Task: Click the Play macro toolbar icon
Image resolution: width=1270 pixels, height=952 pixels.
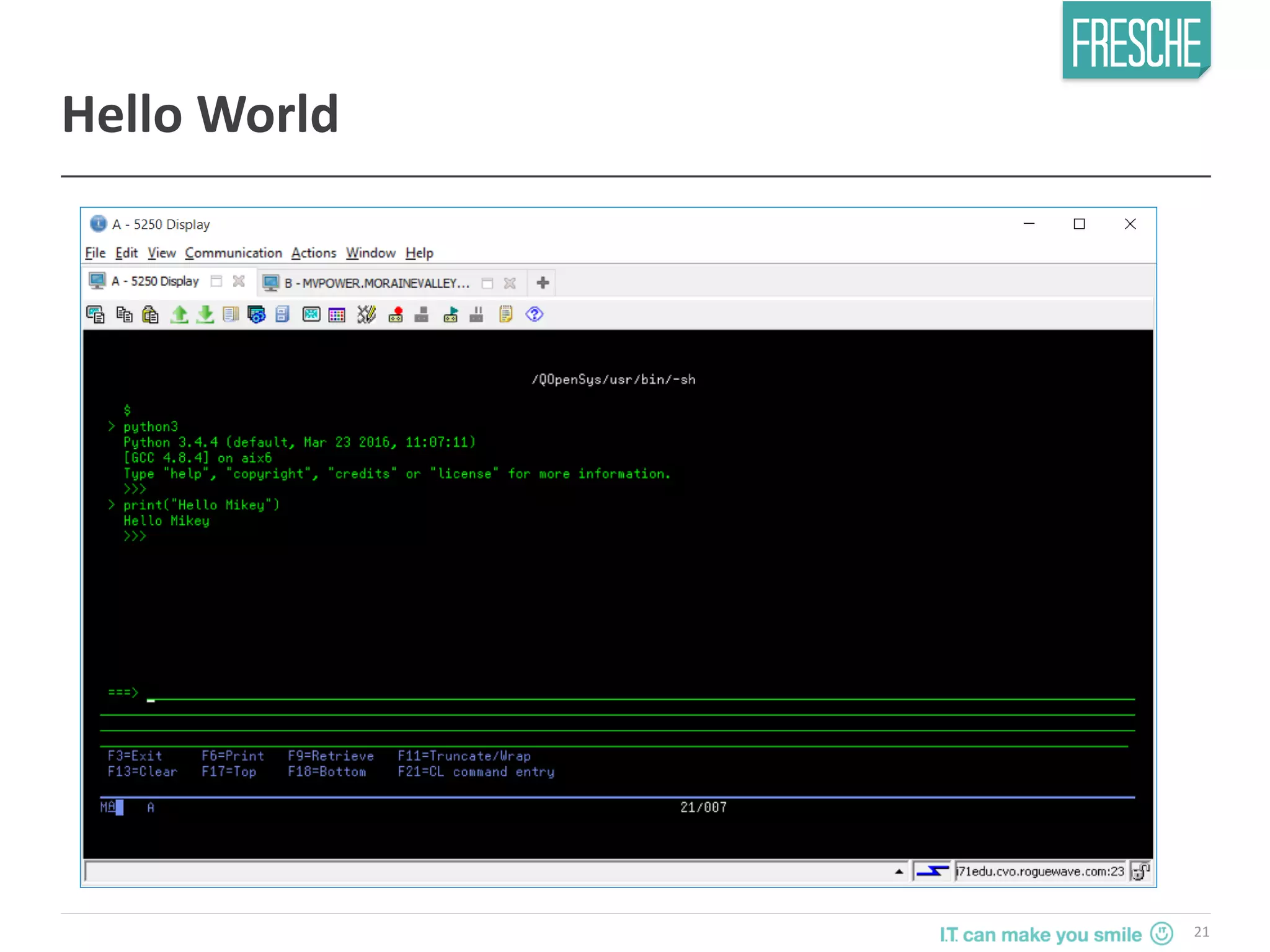Action: tap(451, 315)
